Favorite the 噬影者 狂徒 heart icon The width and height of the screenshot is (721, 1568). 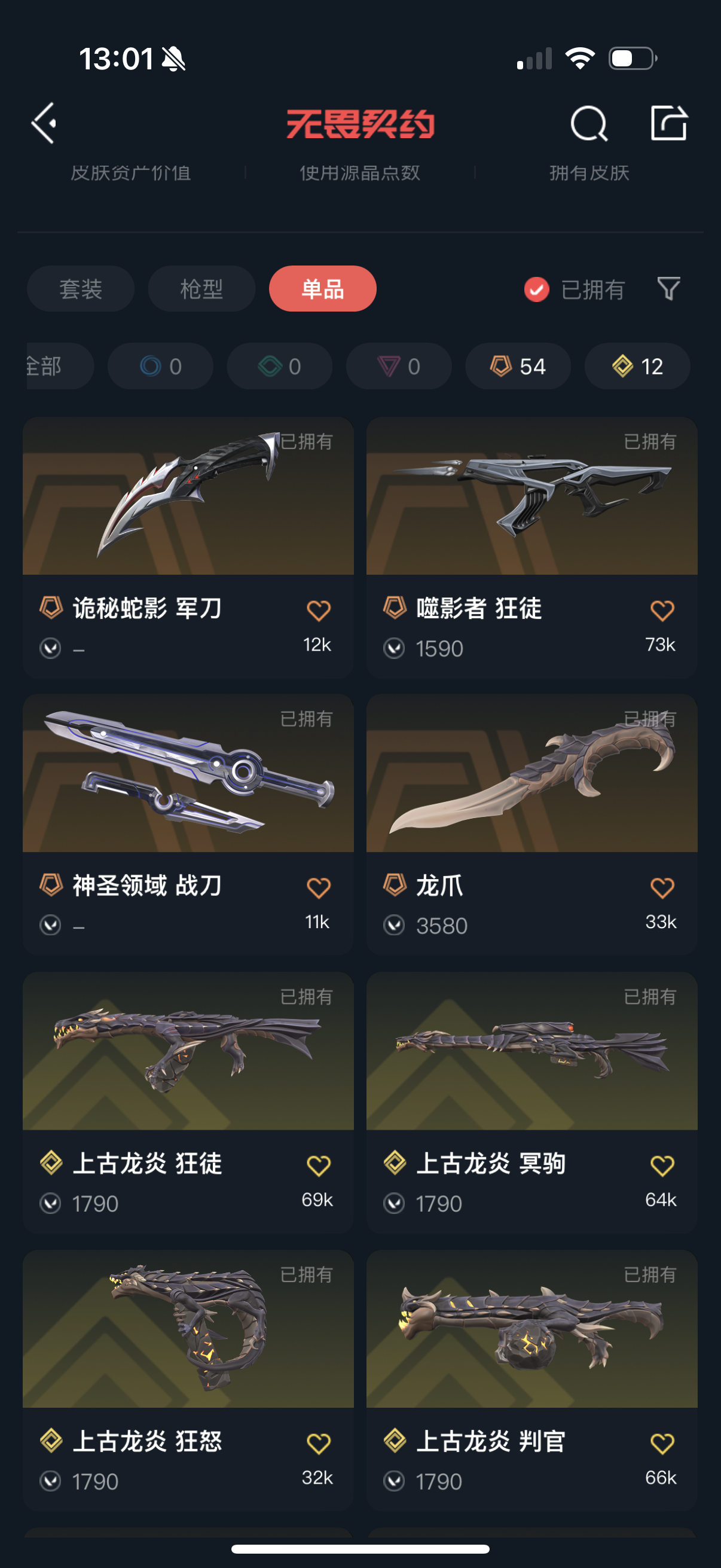(x=662, y=611)
